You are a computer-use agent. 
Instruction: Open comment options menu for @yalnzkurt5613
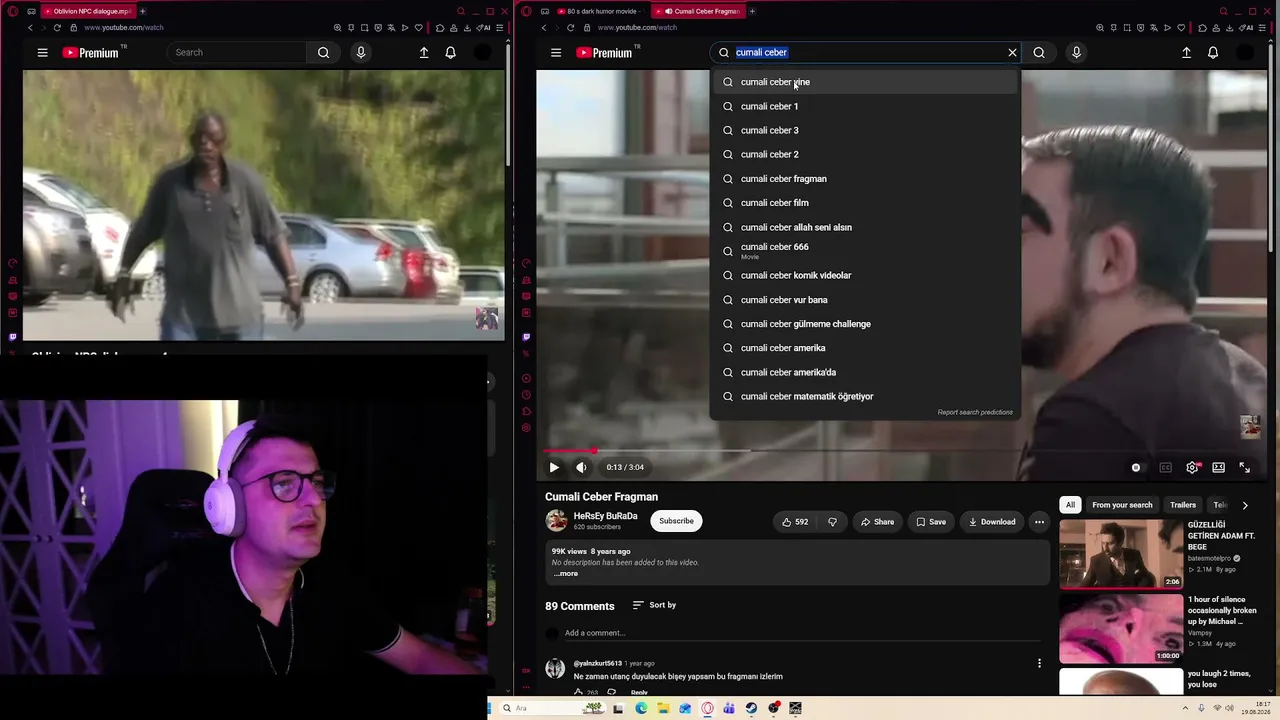click(x=1039, y=663)
